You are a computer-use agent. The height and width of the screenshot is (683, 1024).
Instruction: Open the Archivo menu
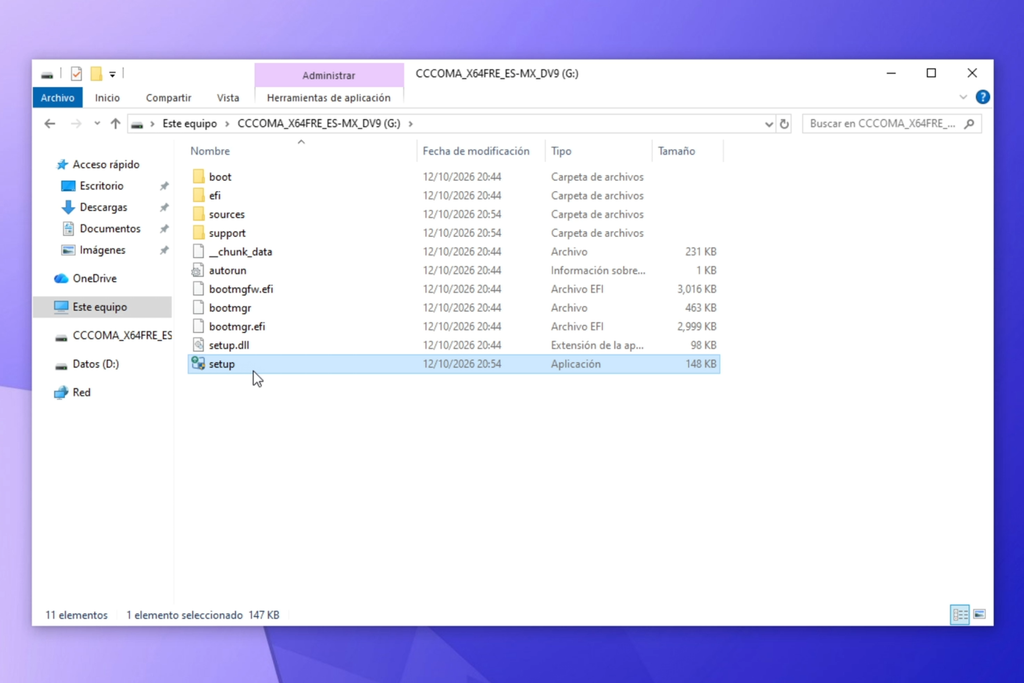57,97
